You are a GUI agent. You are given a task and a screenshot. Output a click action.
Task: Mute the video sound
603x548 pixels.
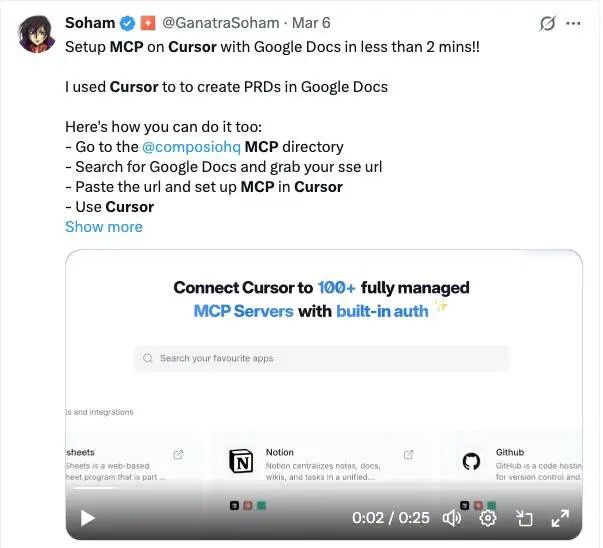pos(452,518)
